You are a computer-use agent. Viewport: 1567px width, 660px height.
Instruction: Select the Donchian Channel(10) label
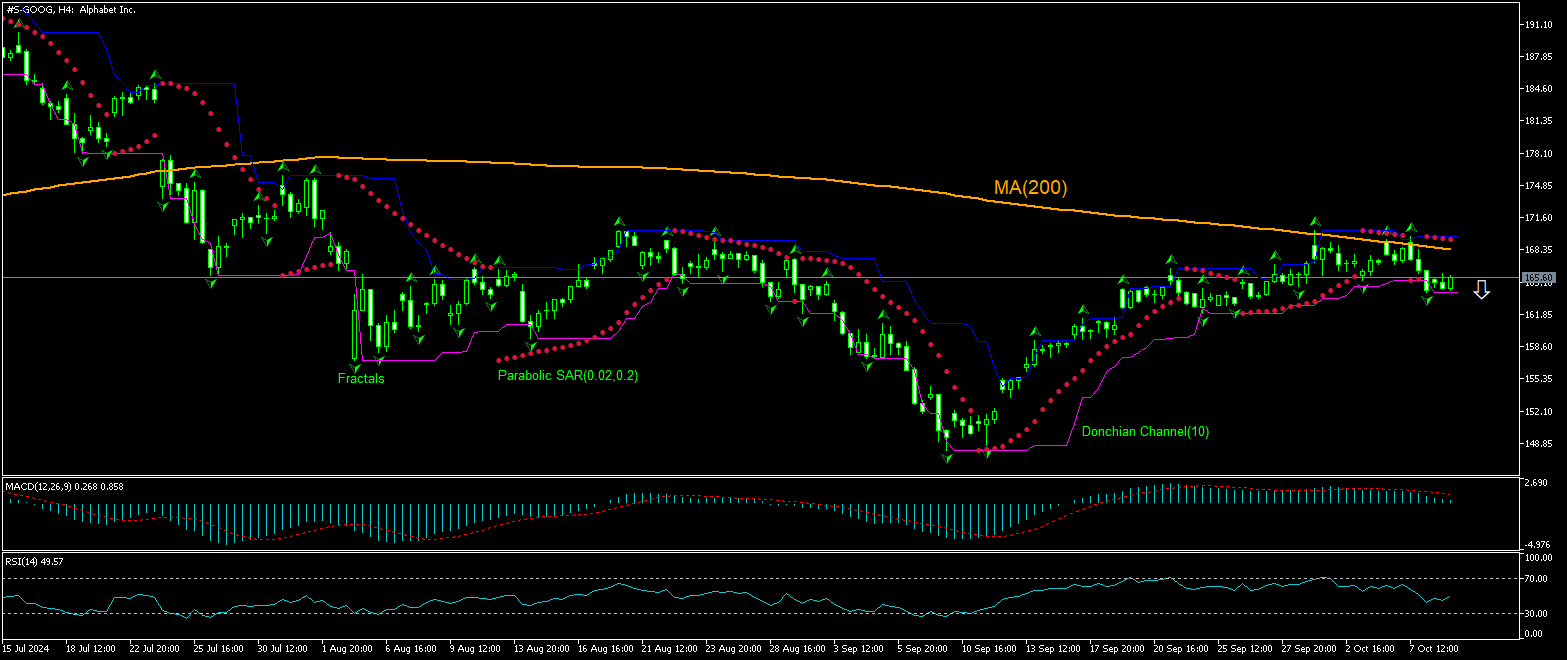1145,432
